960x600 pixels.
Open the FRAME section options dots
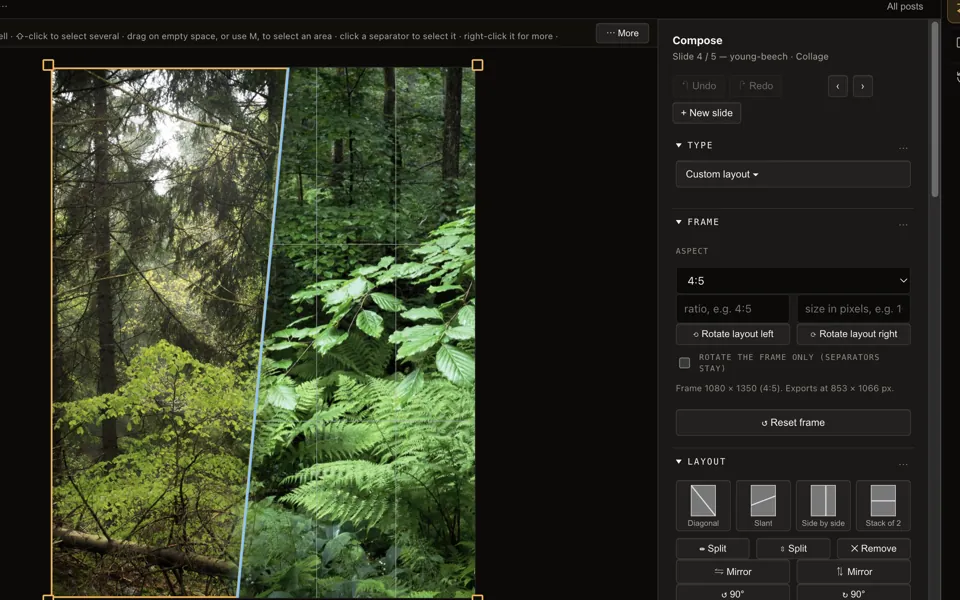tap(903, 223)
